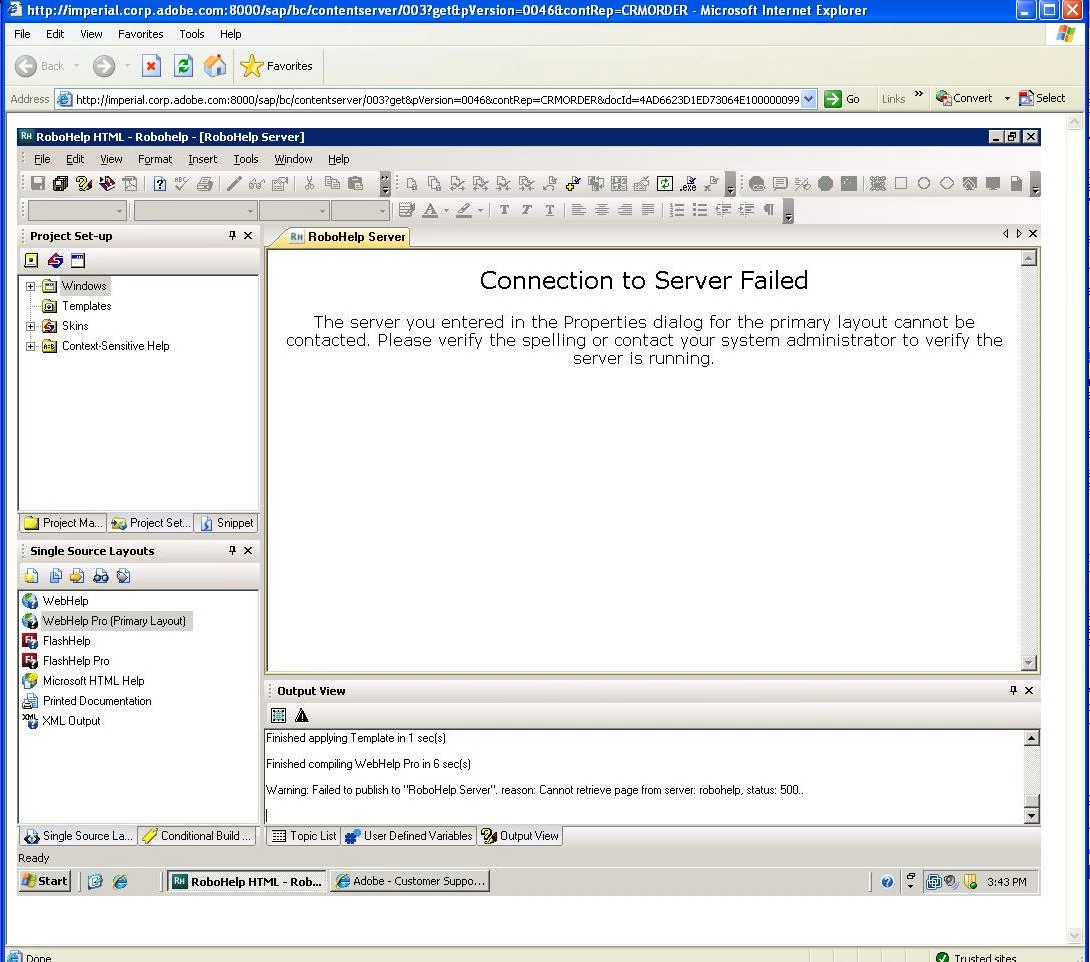Screen dimensions: 1090x962
Task: Click in the browser address URL field
Action: point(437,99)
